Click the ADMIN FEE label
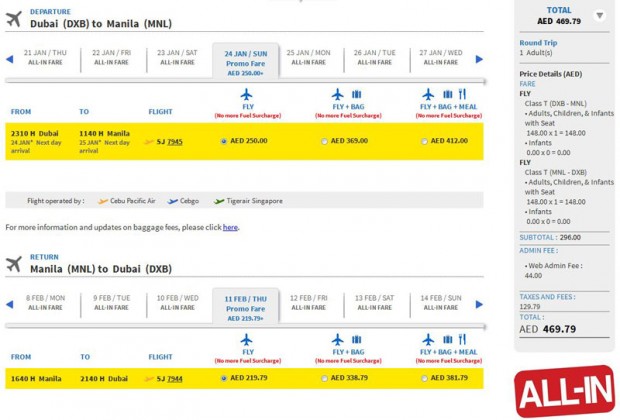 pos(539,251)
